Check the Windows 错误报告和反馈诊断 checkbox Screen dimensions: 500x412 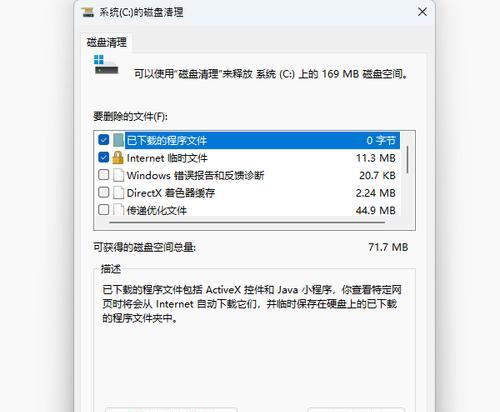[x=104, y=175]
